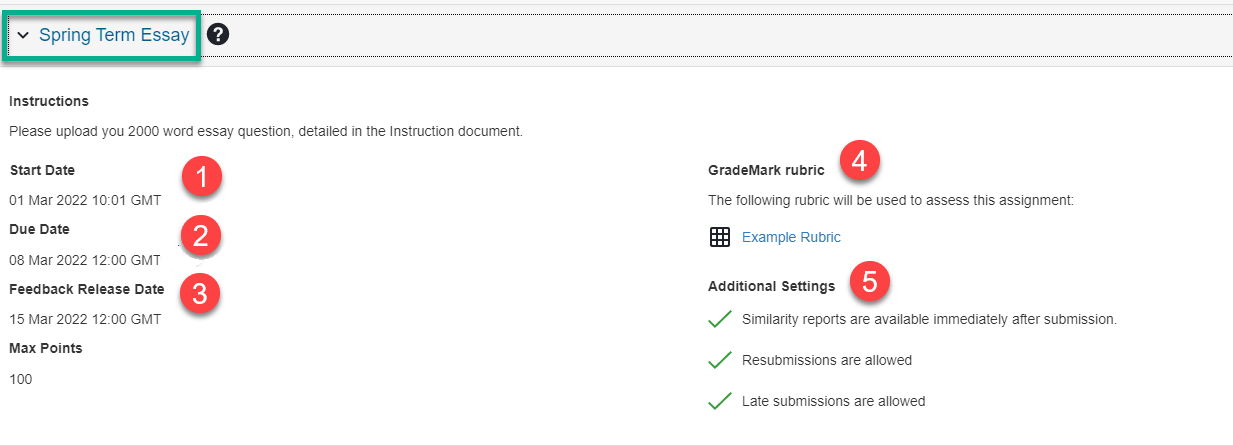Click the GradeMark rubric heading
Image resolution: width=1233 pixels, height=446 pixels.
tap(766, 171)
